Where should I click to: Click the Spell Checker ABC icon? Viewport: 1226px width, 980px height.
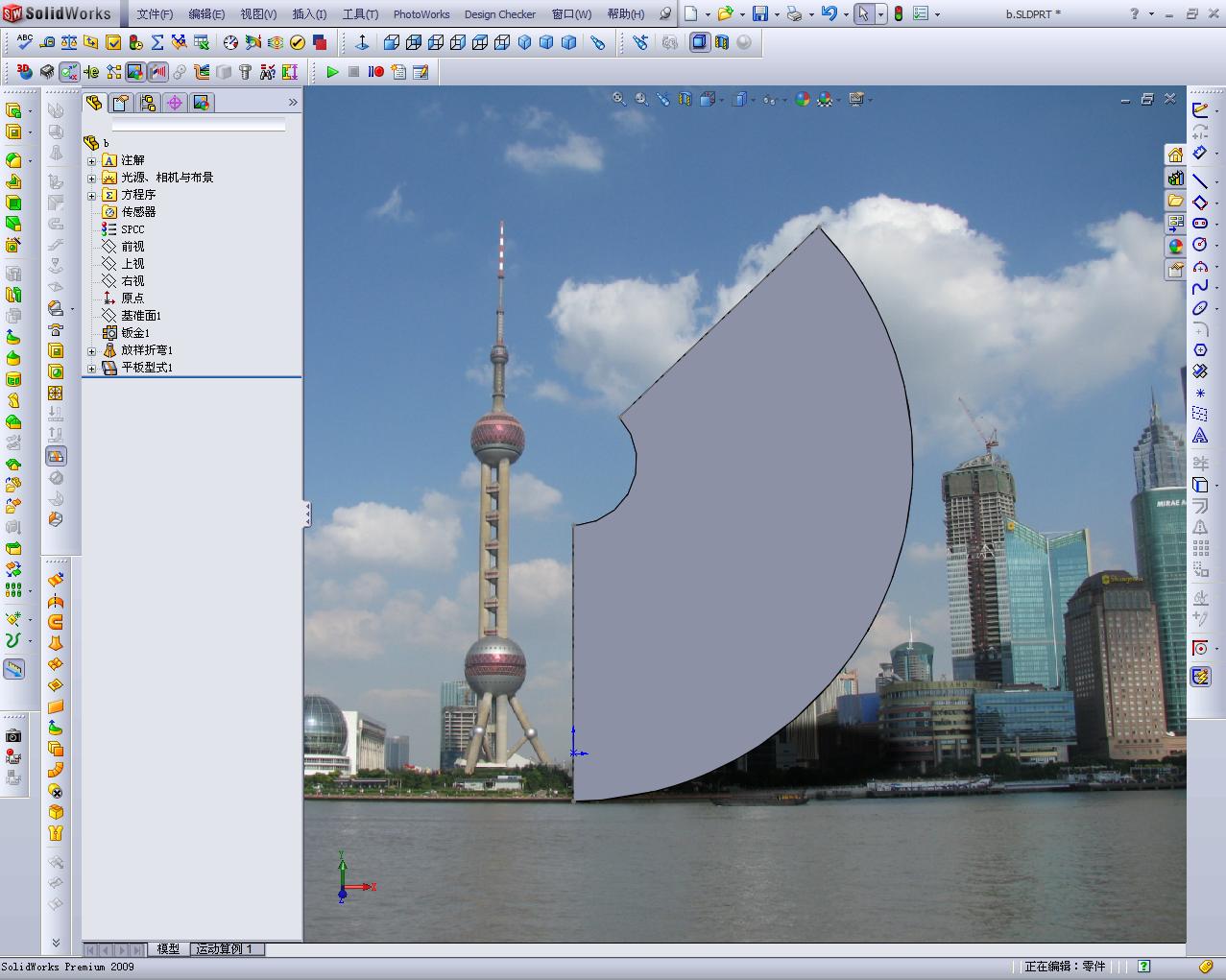[25, 42]
